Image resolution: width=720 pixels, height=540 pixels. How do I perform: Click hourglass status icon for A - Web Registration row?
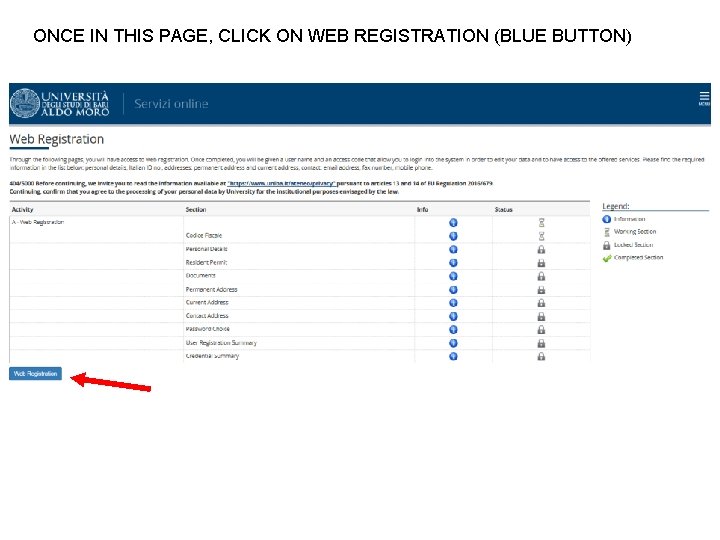[541, 223]
